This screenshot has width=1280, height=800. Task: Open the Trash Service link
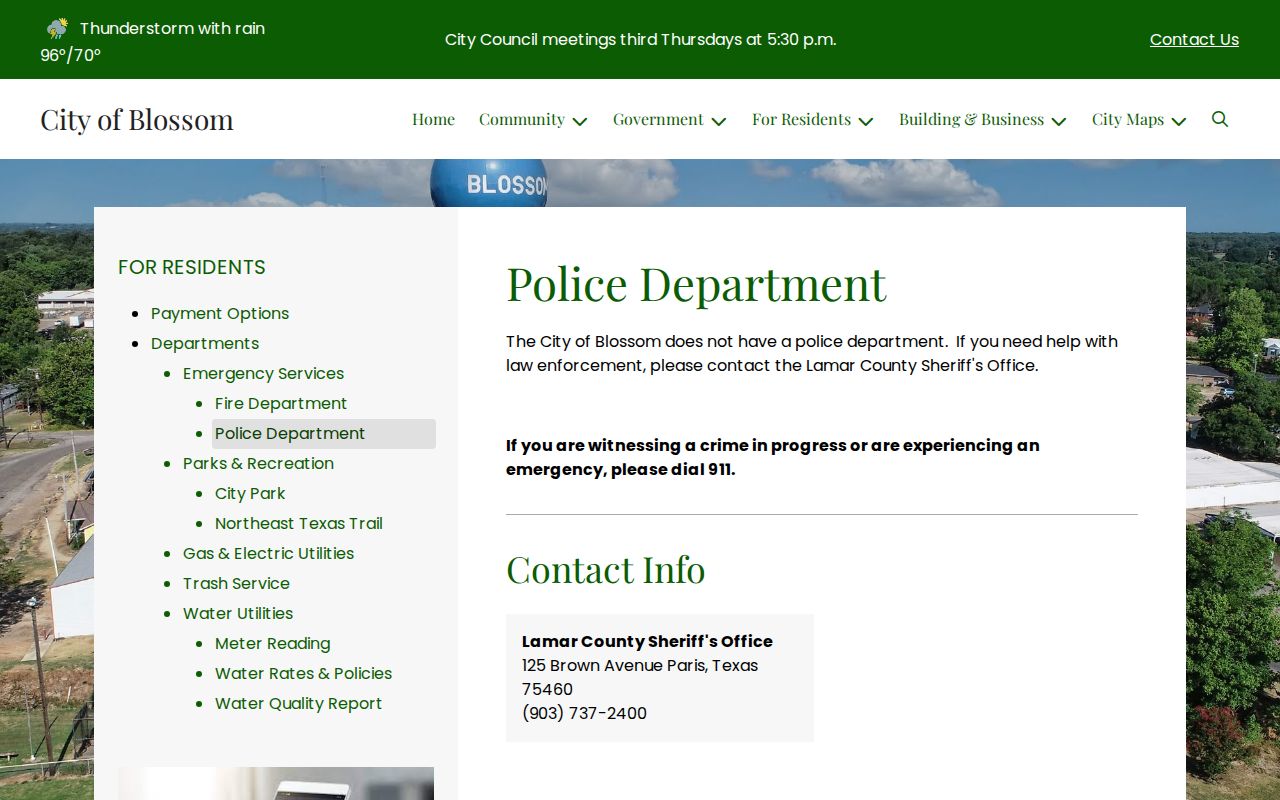236,583
